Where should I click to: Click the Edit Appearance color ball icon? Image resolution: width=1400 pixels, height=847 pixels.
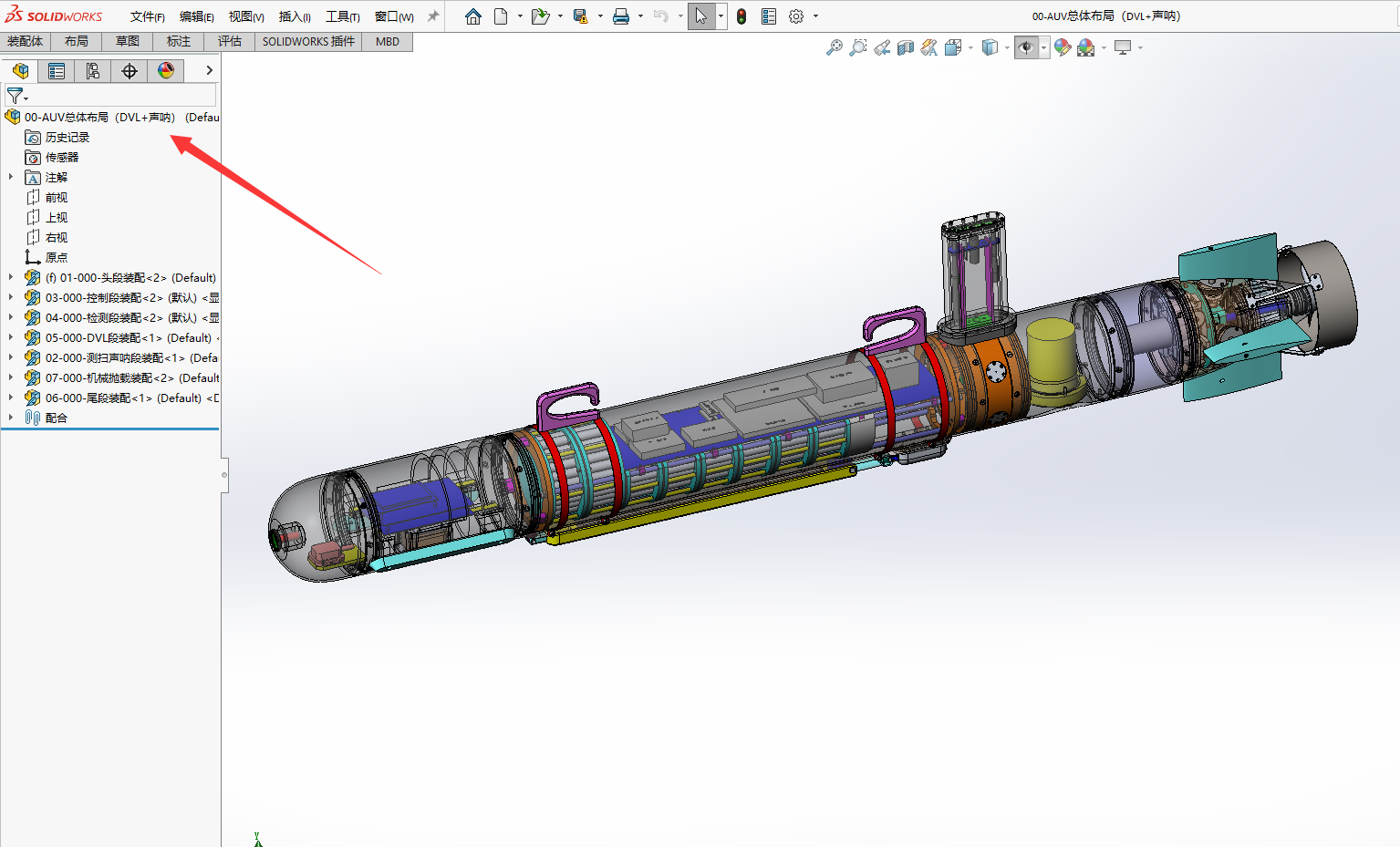pos(1063,47)
